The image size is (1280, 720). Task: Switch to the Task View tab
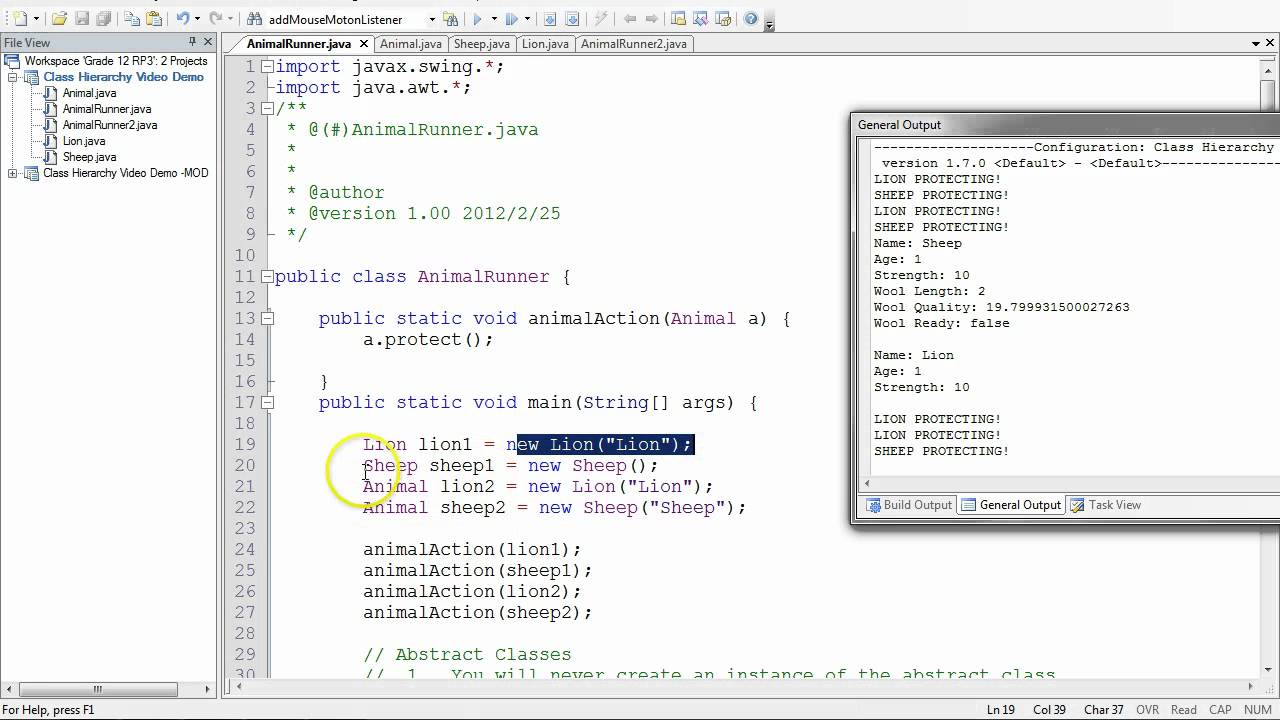click(x=1105, y=505)
